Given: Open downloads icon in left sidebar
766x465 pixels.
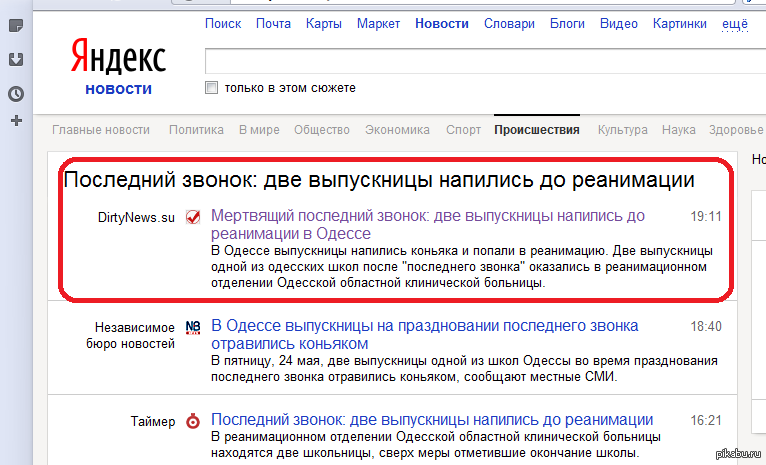Looking at the screenshot, I should tap(16, 59).
